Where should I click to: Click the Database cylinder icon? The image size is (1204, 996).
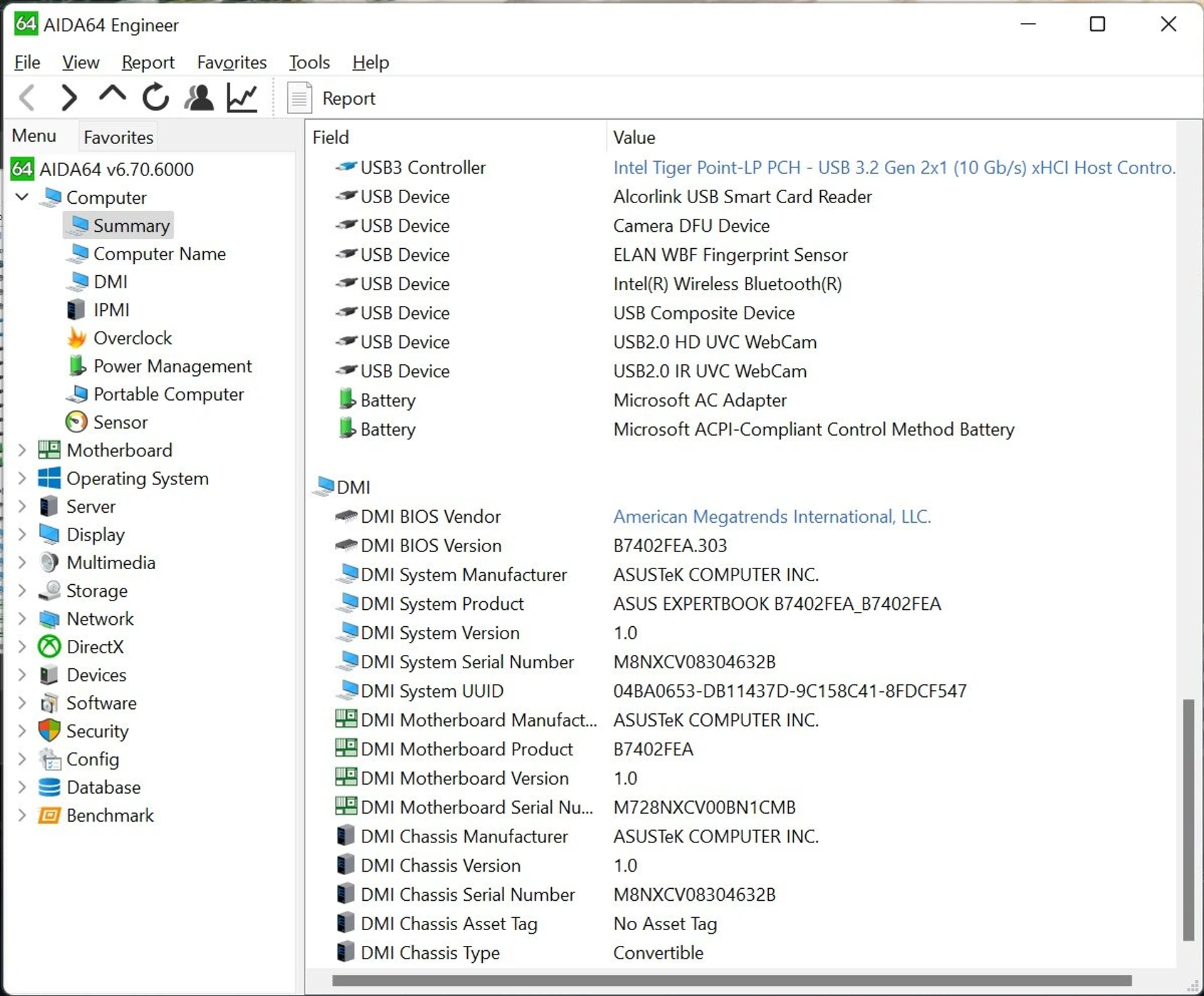(50, 787)
